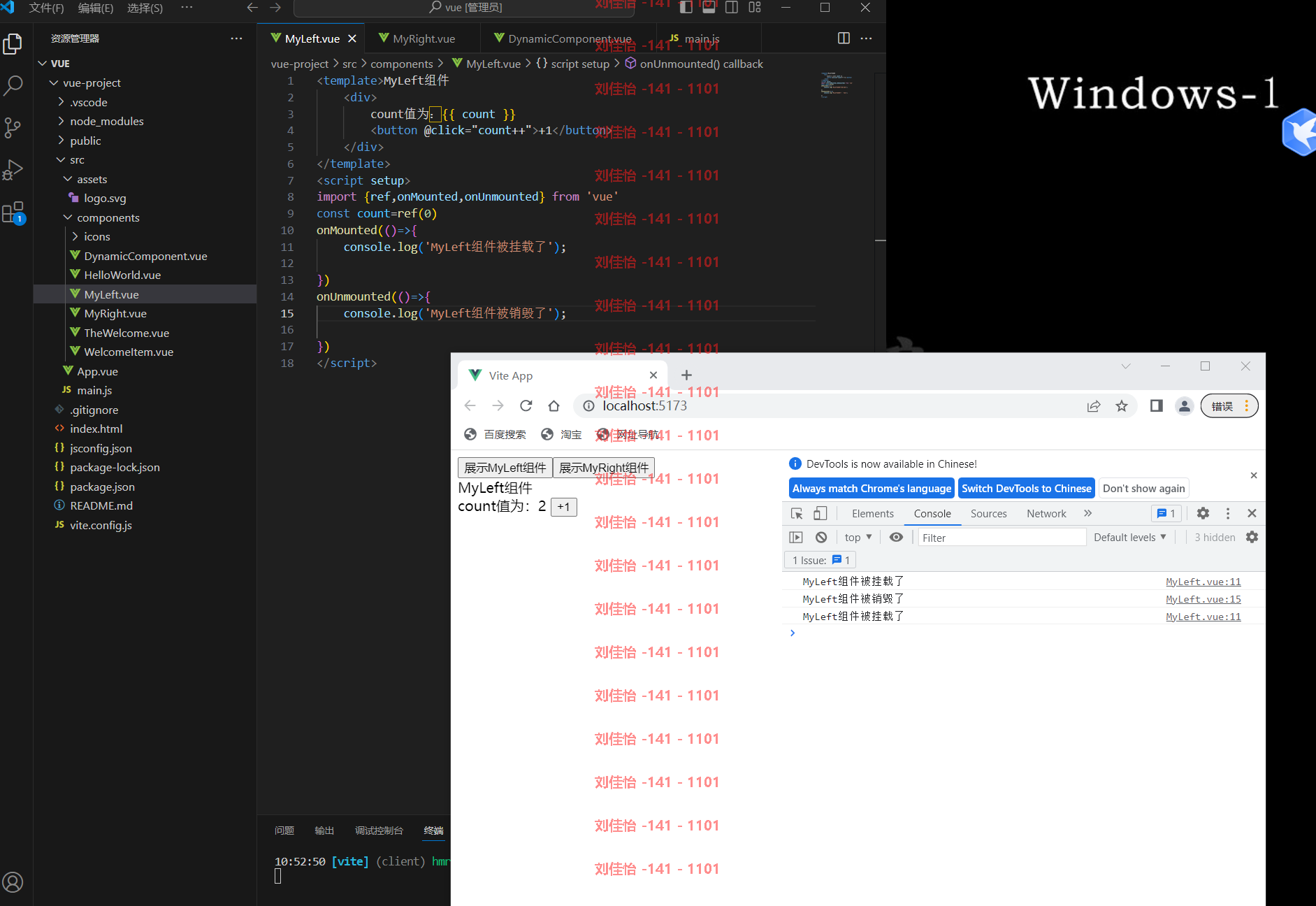Image resolution: width=1316 pixels, height=906 pixels.
Task: Switch to the MyRight.vue editor tab
Action: point(424,38)
